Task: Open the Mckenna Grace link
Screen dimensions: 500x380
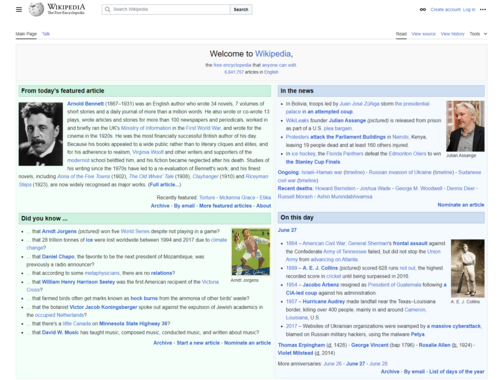Action: tap(237, 197)
